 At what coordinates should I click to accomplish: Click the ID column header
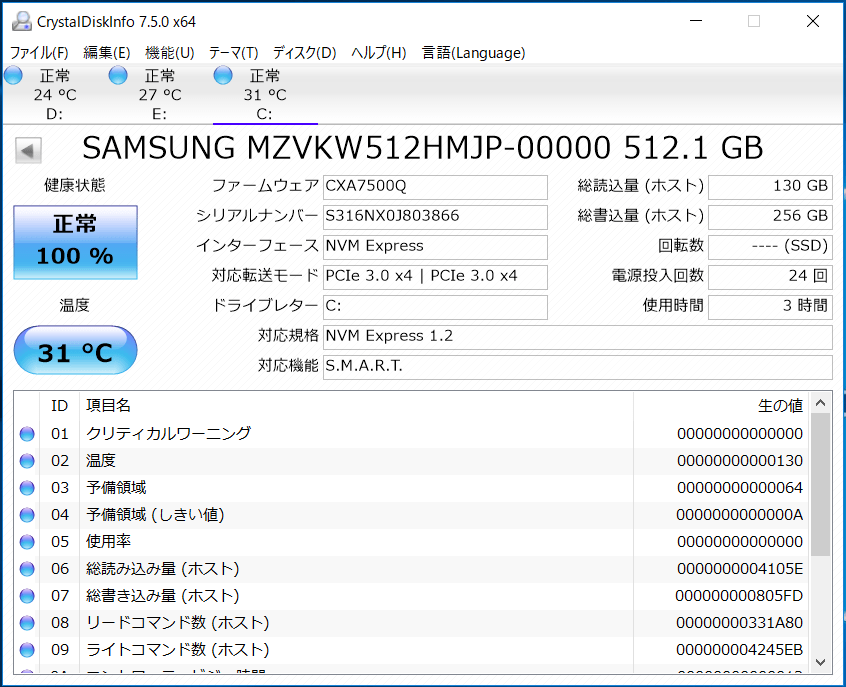pyautogui.click(x=59, y=406)
